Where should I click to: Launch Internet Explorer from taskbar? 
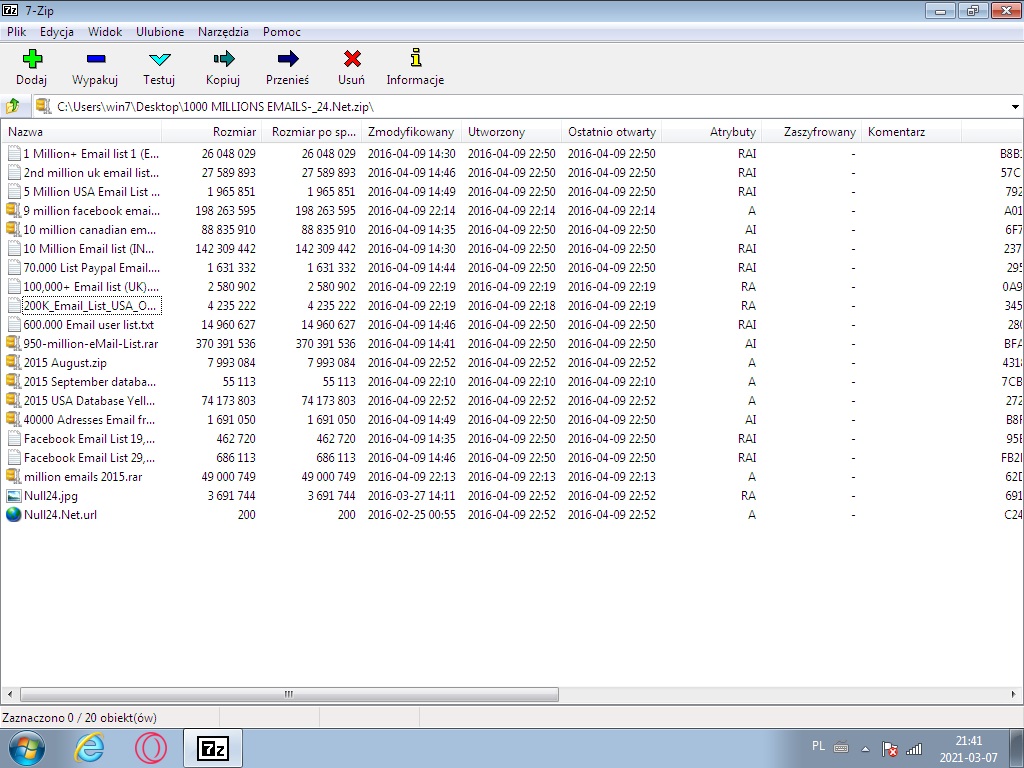[89, 748]
